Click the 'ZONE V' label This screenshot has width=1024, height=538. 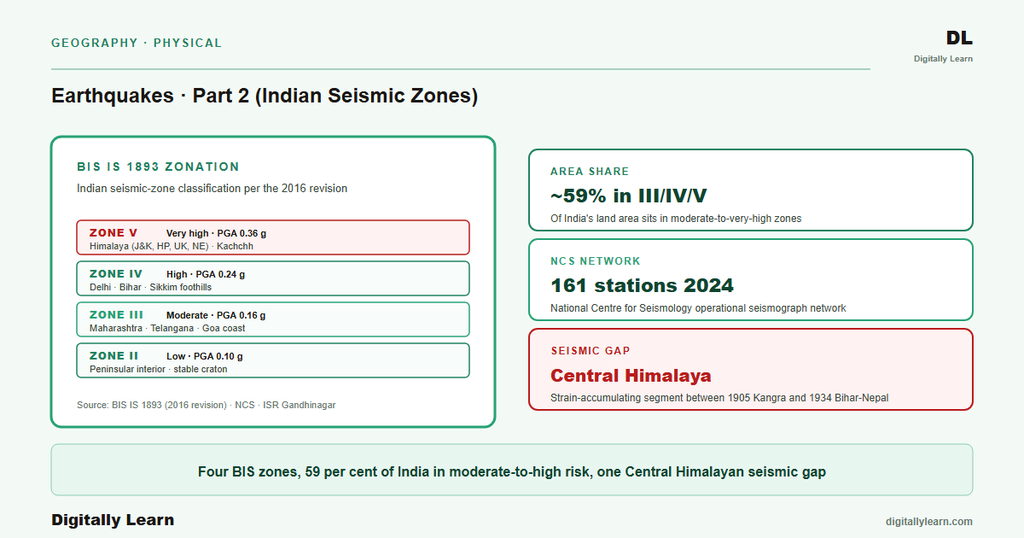114,232
